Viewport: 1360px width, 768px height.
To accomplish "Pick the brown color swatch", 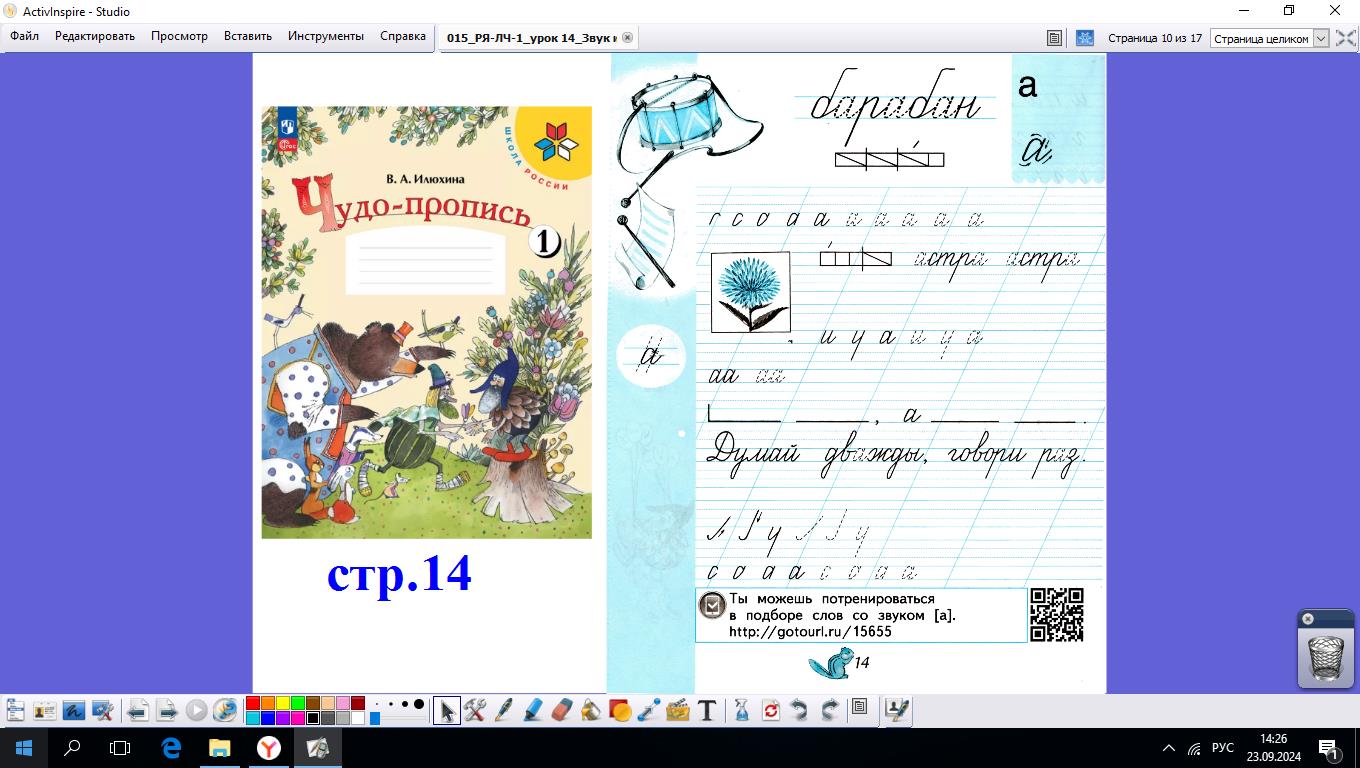I will [313, 703].
